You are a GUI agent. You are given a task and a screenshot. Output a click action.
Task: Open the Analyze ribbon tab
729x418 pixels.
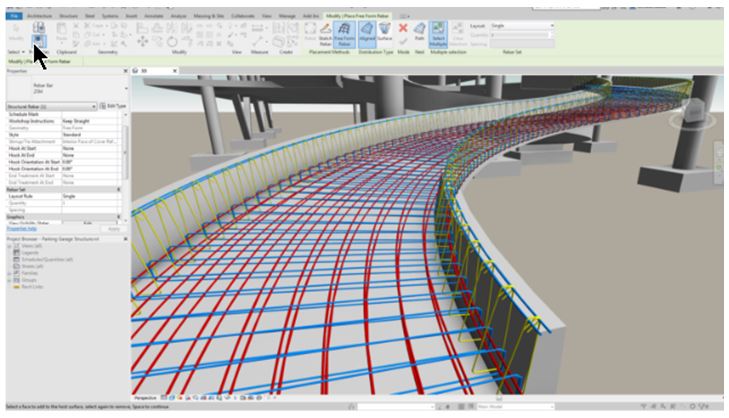[x=179, y=16]
